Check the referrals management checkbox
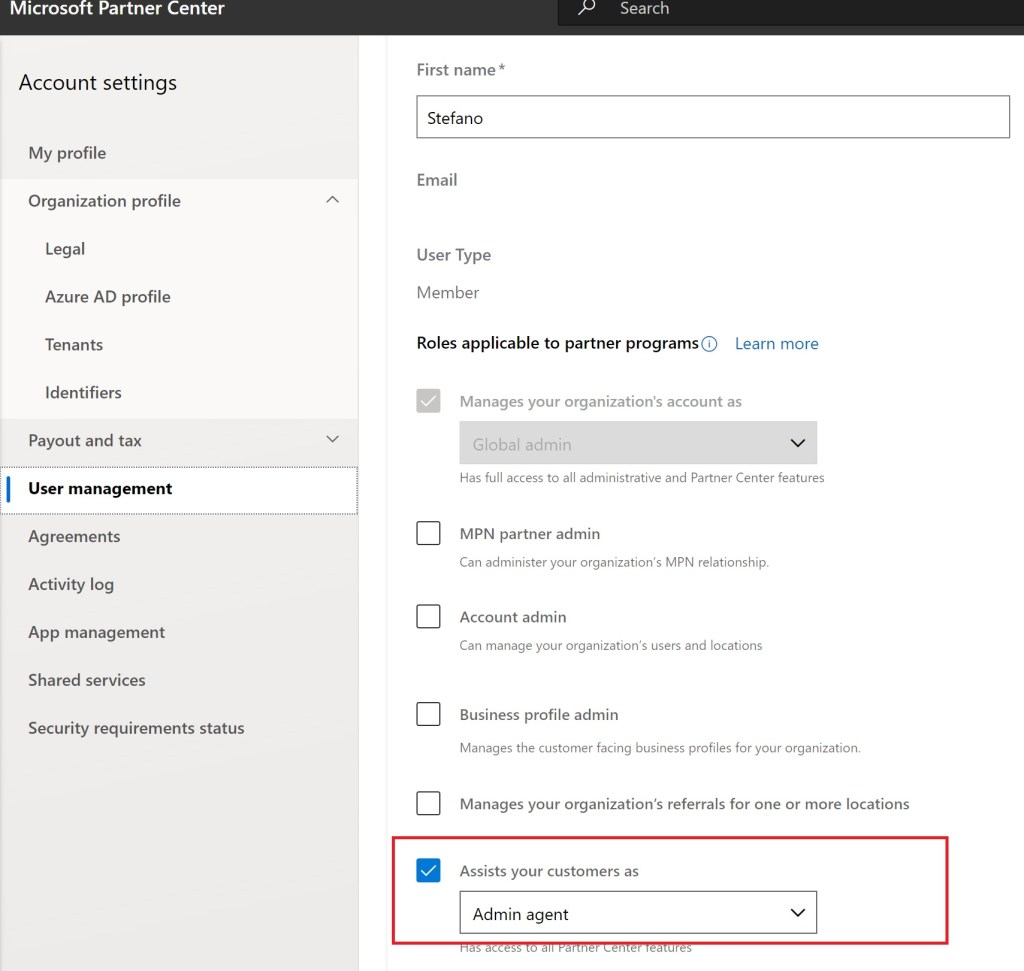Image resolution: width=1024 pixels, height=971 pixels. [x=428, y=803]
